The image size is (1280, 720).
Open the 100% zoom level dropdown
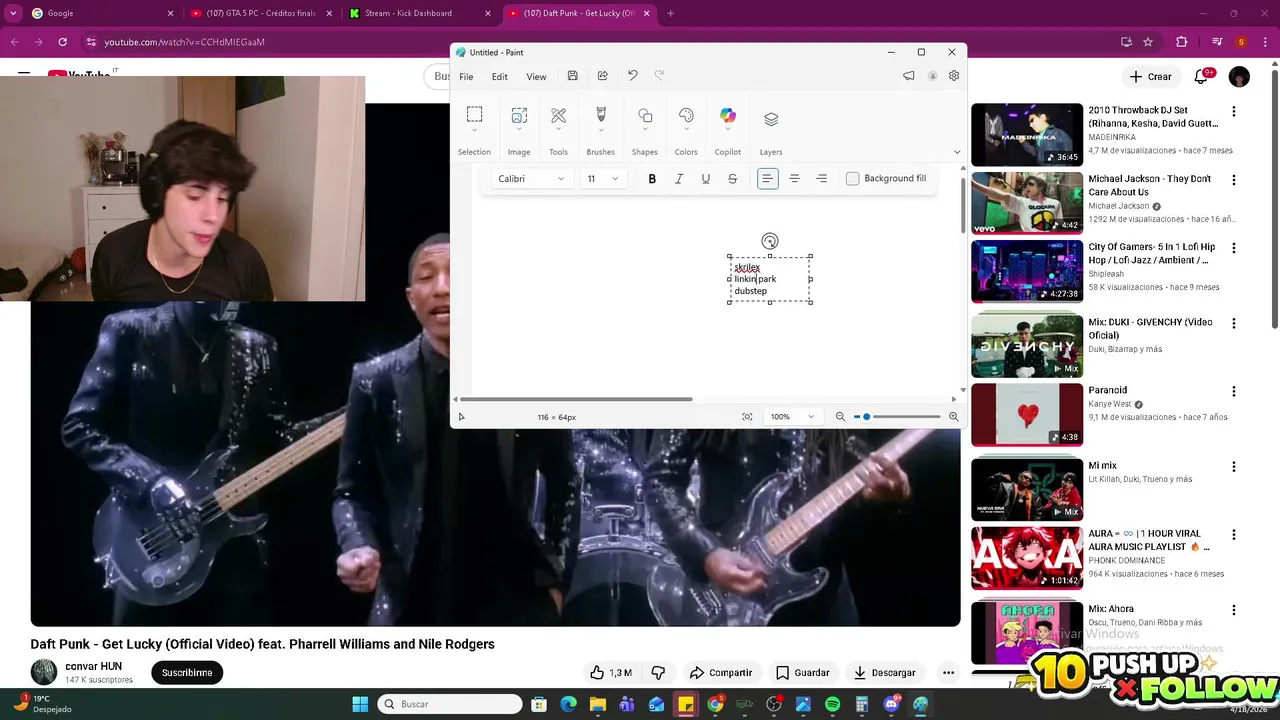coord(792,417)
